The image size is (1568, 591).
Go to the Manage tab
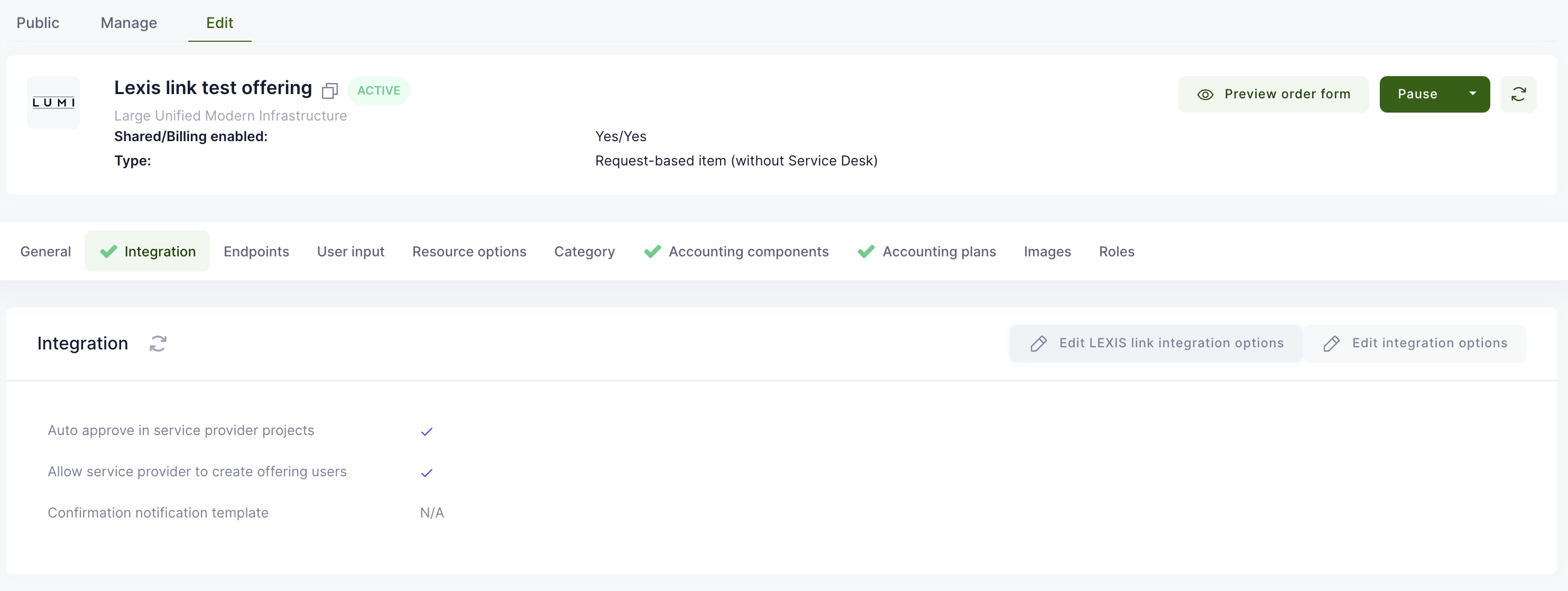coord(128,23)
